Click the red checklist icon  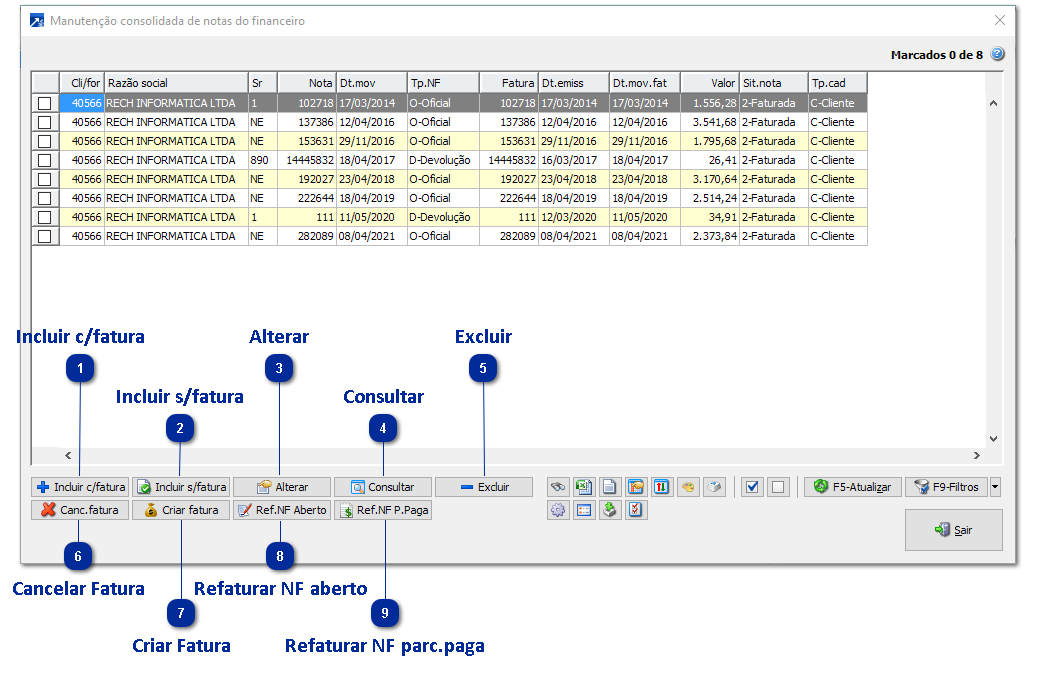pos(636,510)
